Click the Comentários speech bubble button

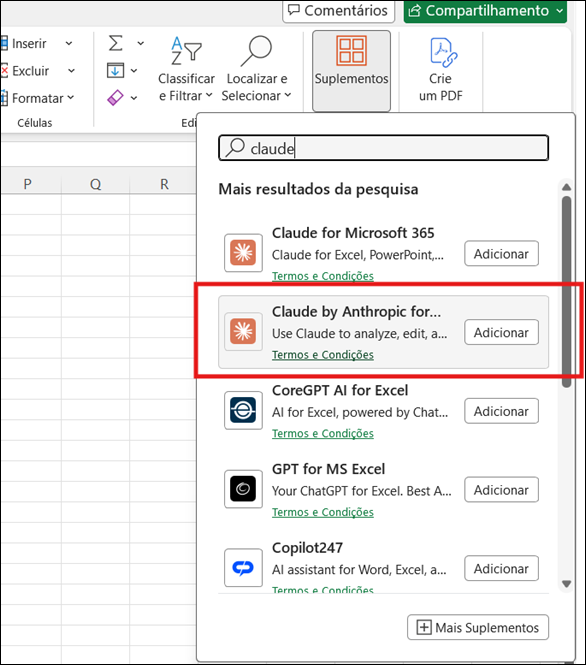[338, 11]
